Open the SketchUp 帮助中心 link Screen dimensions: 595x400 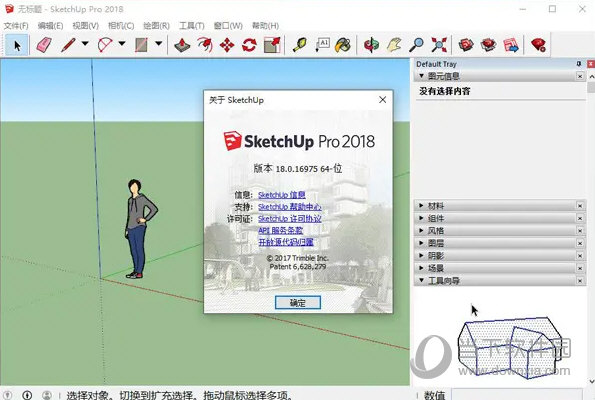pos(290,207)
